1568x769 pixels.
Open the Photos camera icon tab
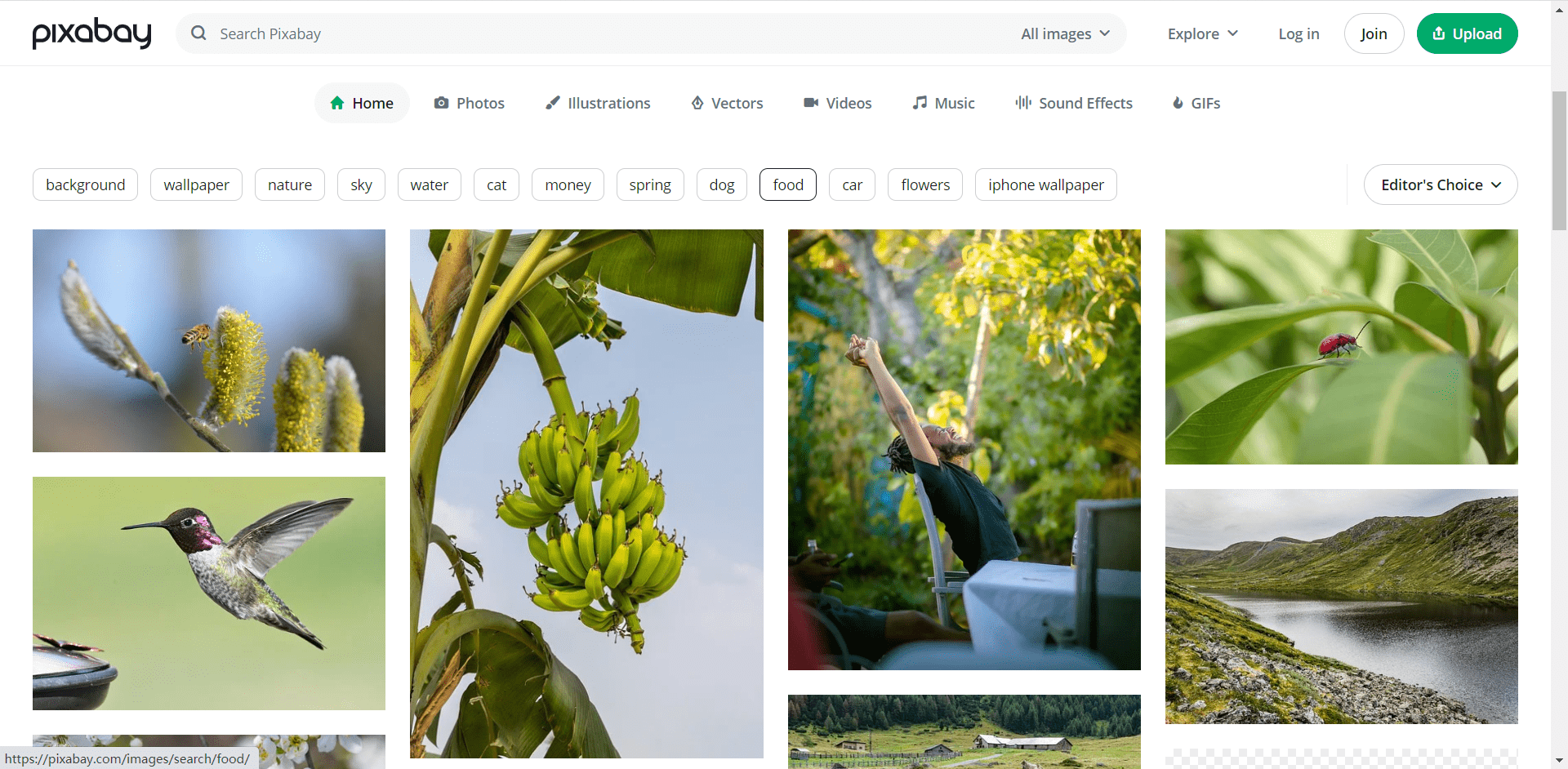[x=441, y=103]
